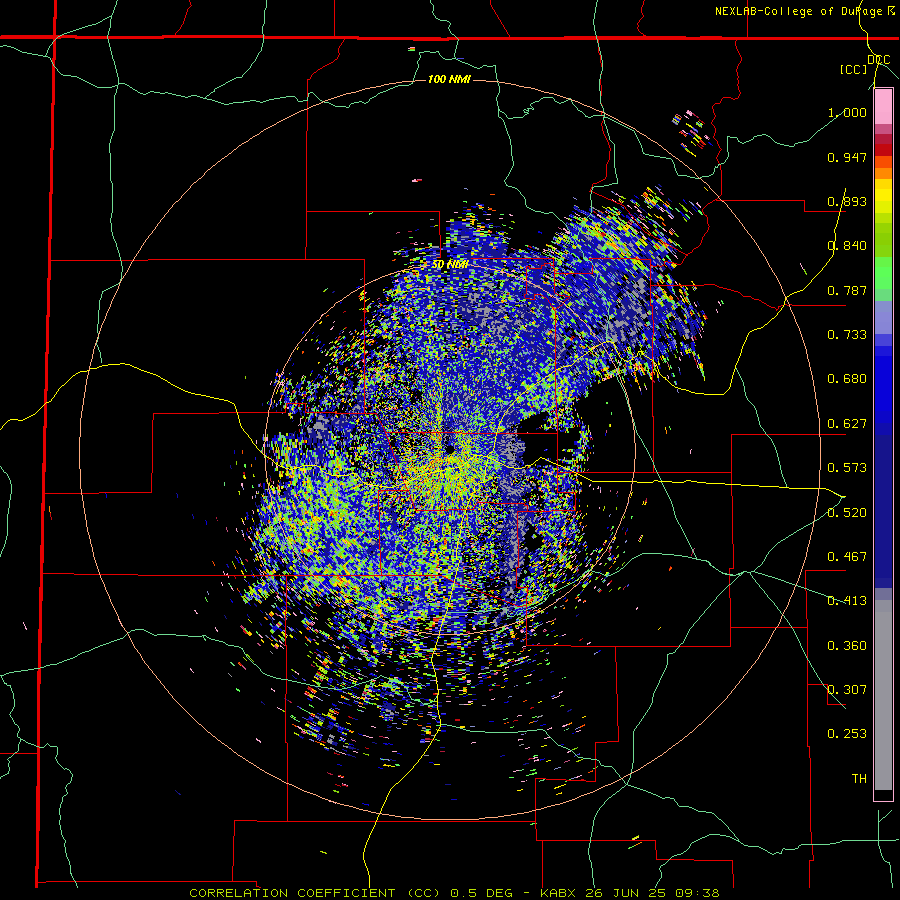Click the 0.627 color scale label
Screen dimensions: 900x900
pos(847,424)
